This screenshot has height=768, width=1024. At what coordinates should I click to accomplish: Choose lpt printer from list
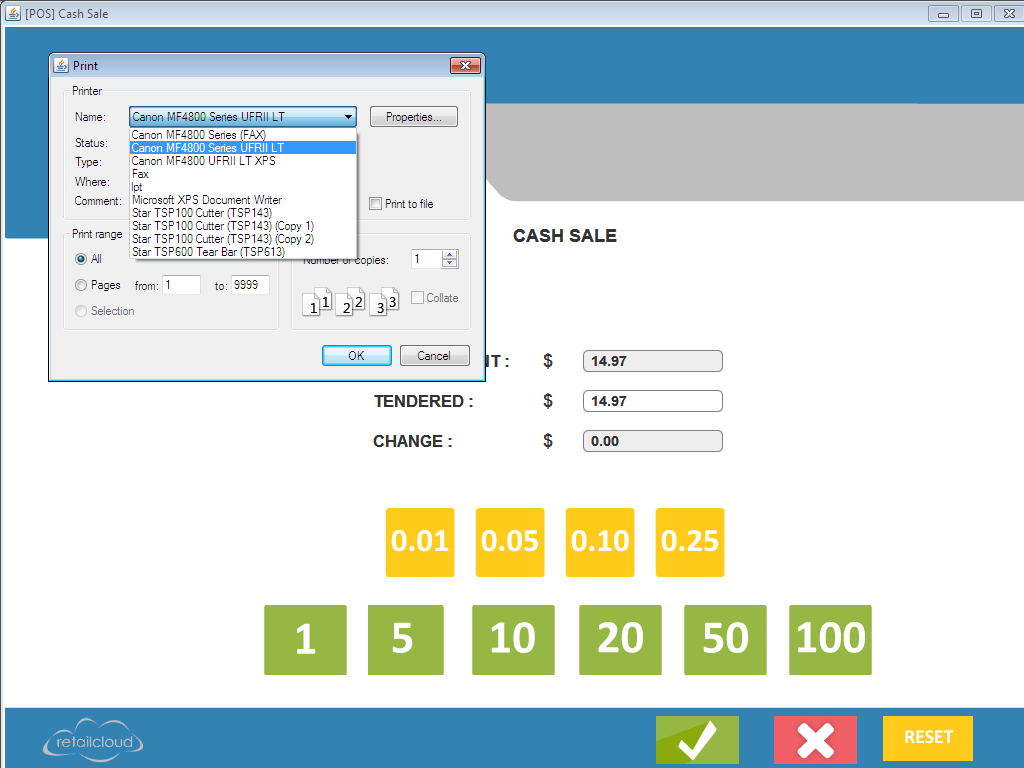(x=243, y=187)
